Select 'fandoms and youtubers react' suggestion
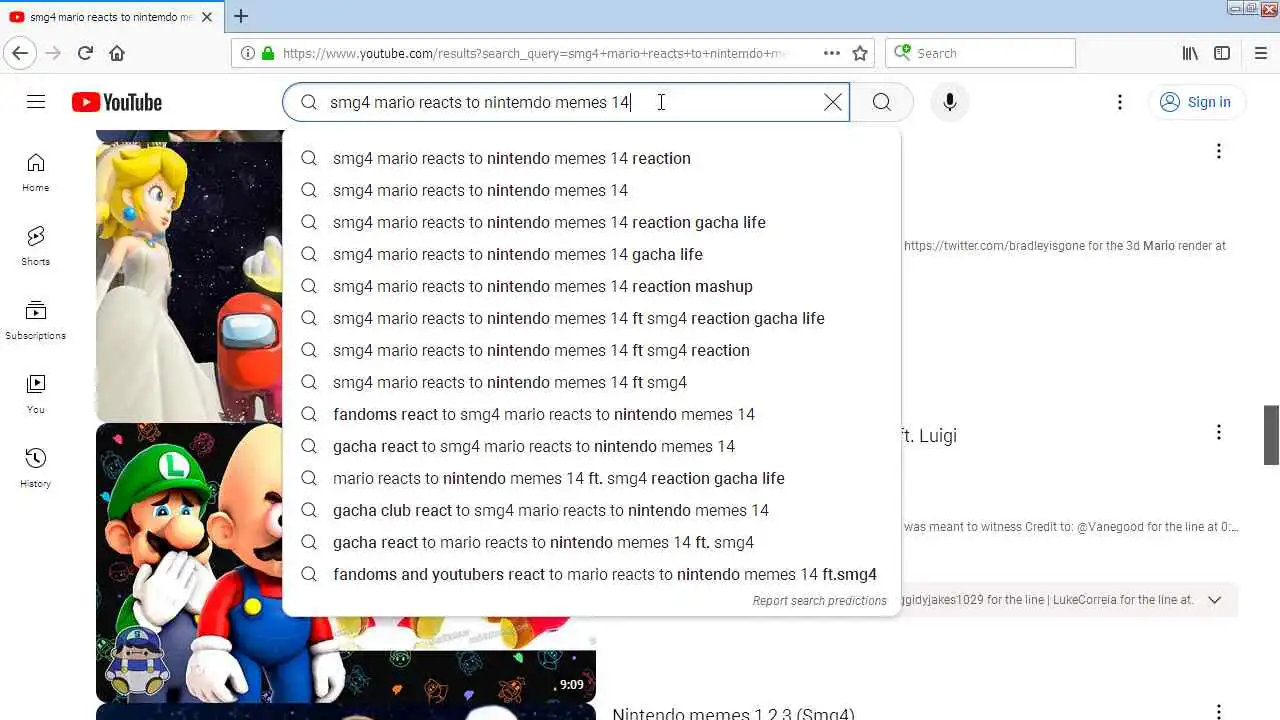 [x=592, y=574]
